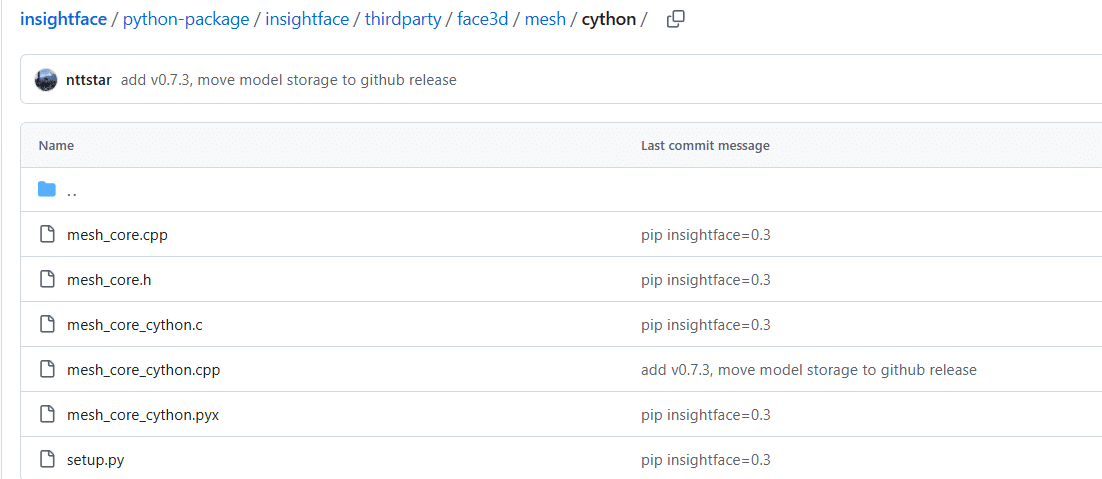The image size is (1102, 479).
Task: Open nttstar author profile link
Action: pyautogui.click(x=88, y=80)
